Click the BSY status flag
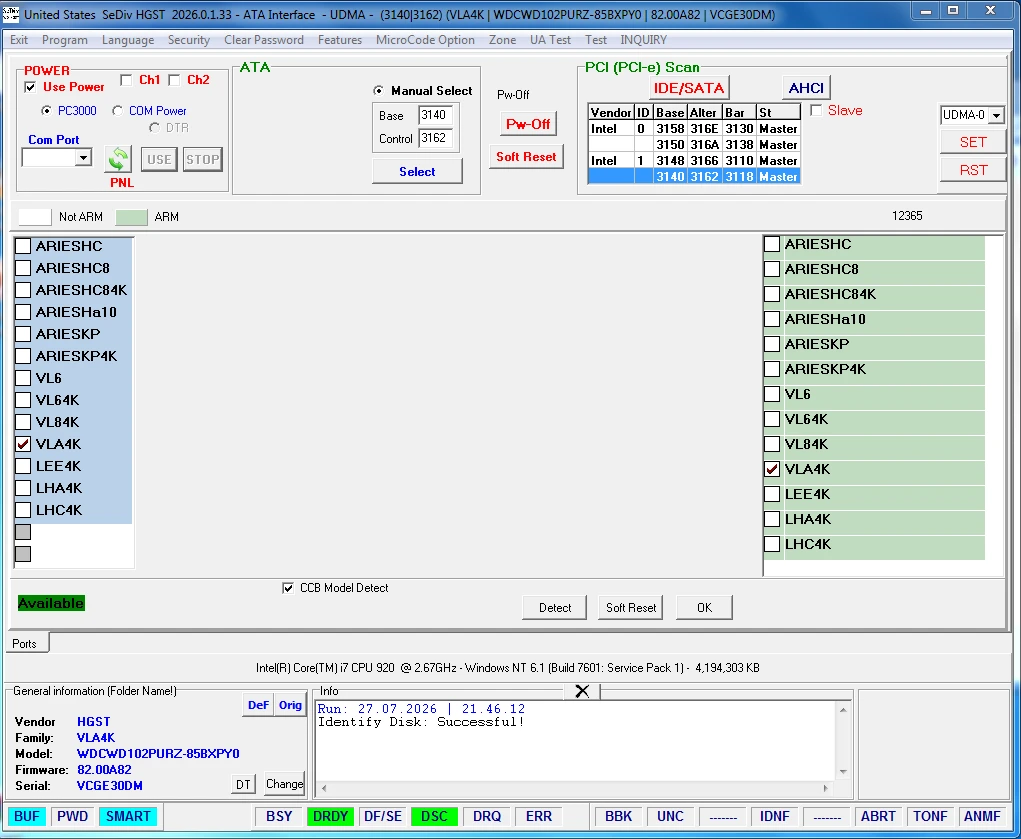The height and width of the screenshot is (839, 1021). (279, 816)
